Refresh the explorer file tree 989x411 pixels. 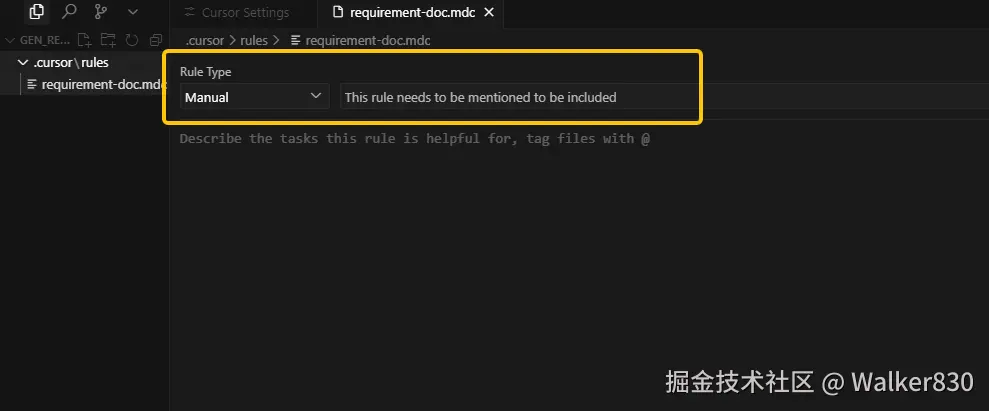(131, 40)
